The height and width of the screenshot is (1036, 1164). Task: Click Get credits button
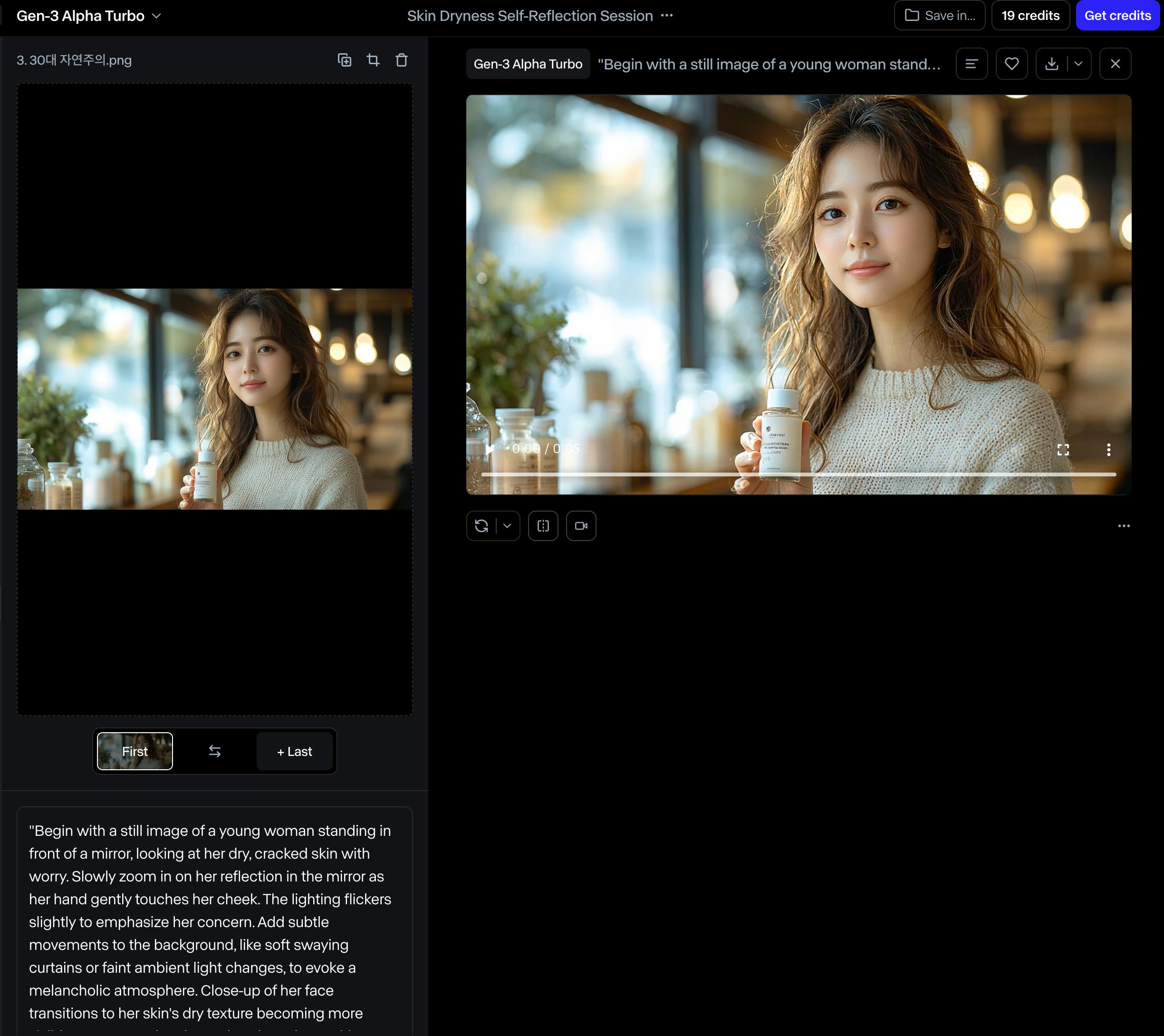click(x=1117, y=16)
